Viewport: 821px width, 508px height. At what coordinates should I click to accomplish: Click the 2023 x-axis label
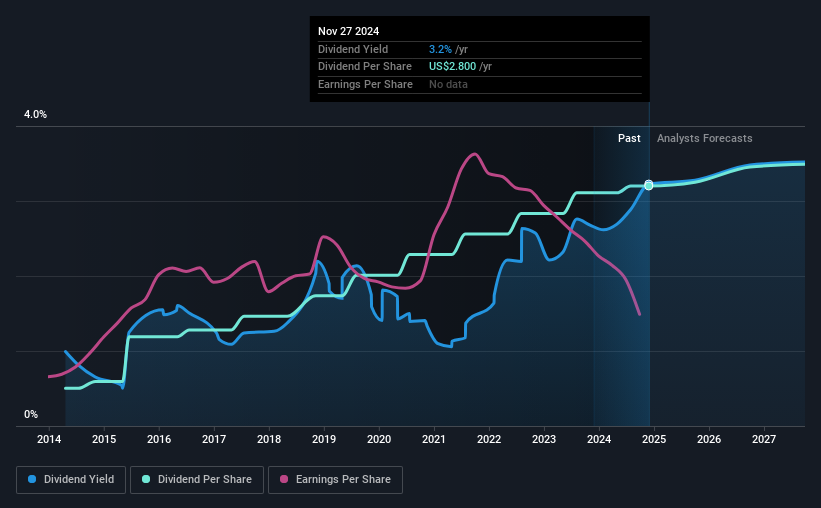(x=543, y=439)
